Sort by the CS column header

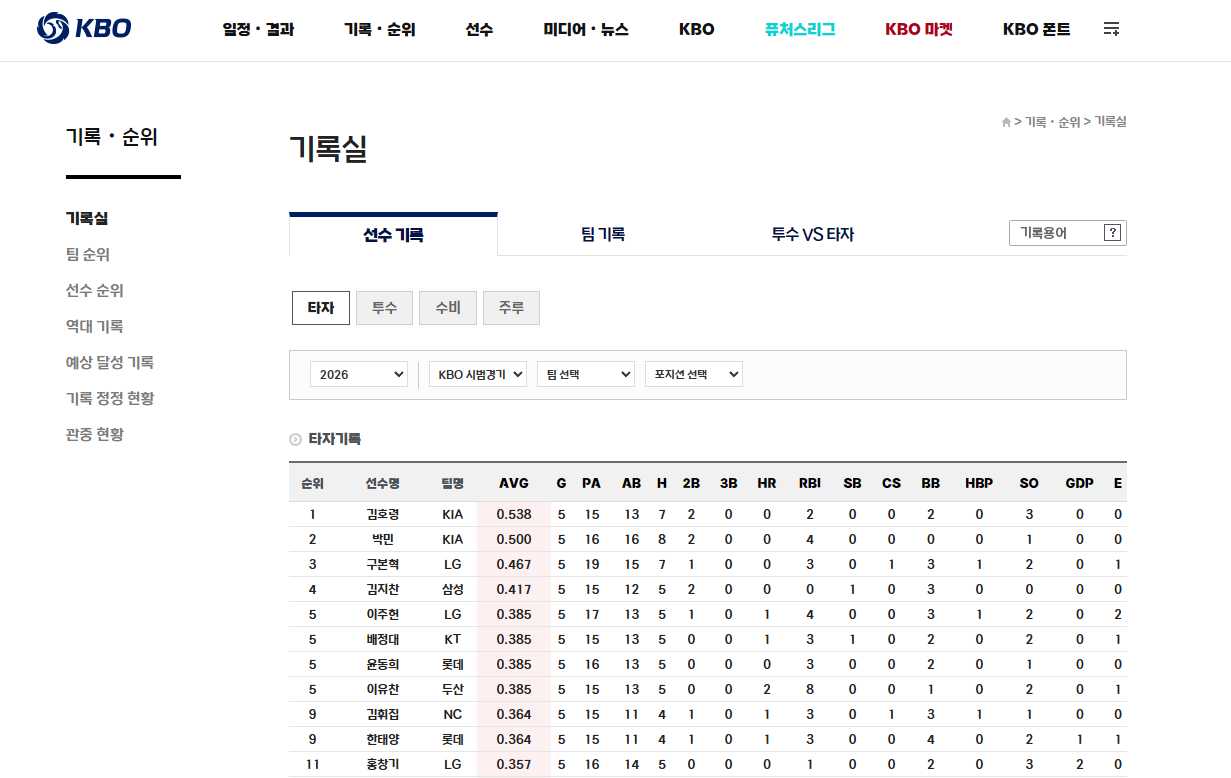(x=891, y=483)
